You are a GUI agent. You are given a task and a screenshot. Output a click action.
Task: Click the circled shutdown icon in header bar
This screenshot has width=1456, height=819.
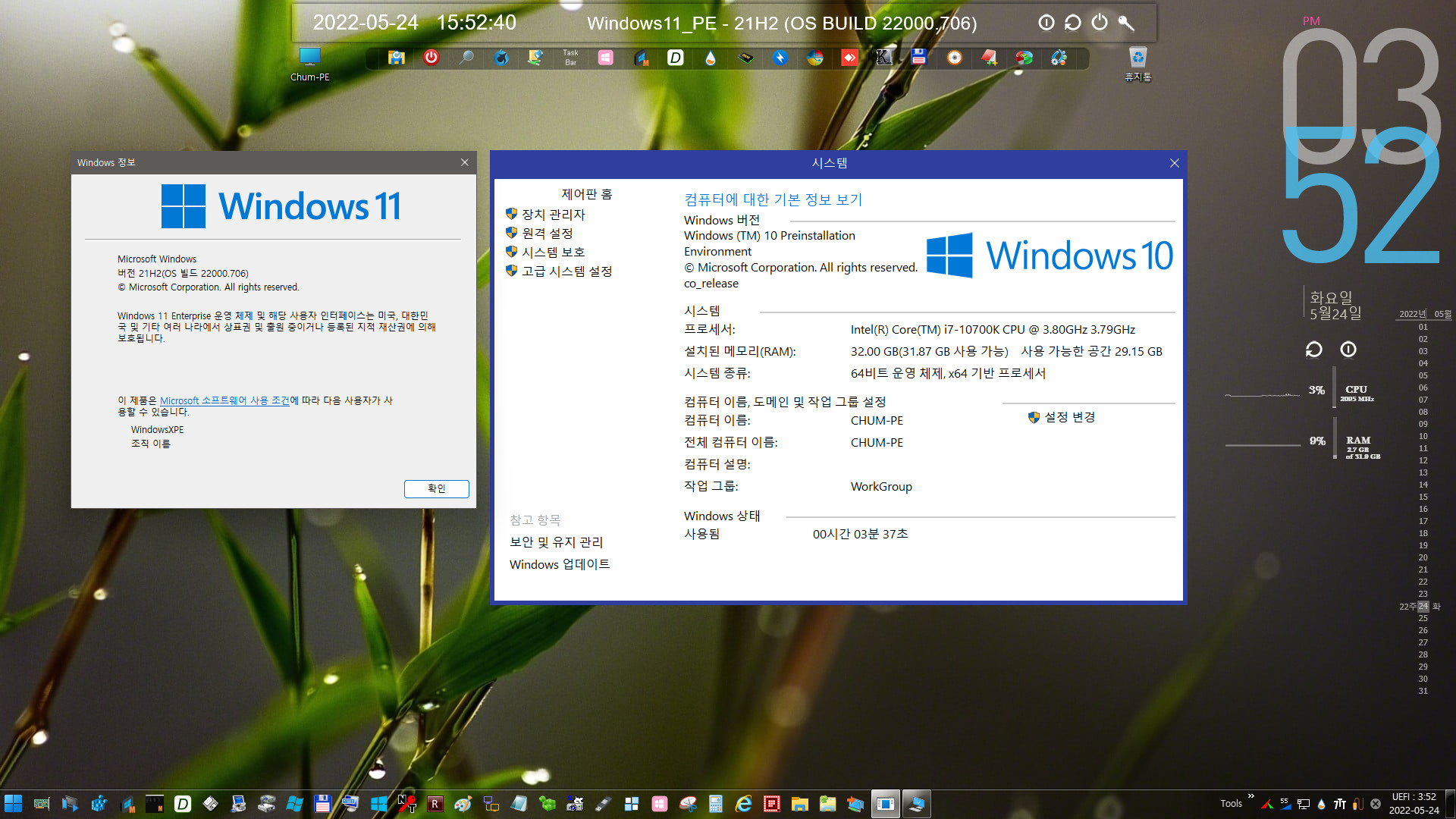click(1046, 23)
